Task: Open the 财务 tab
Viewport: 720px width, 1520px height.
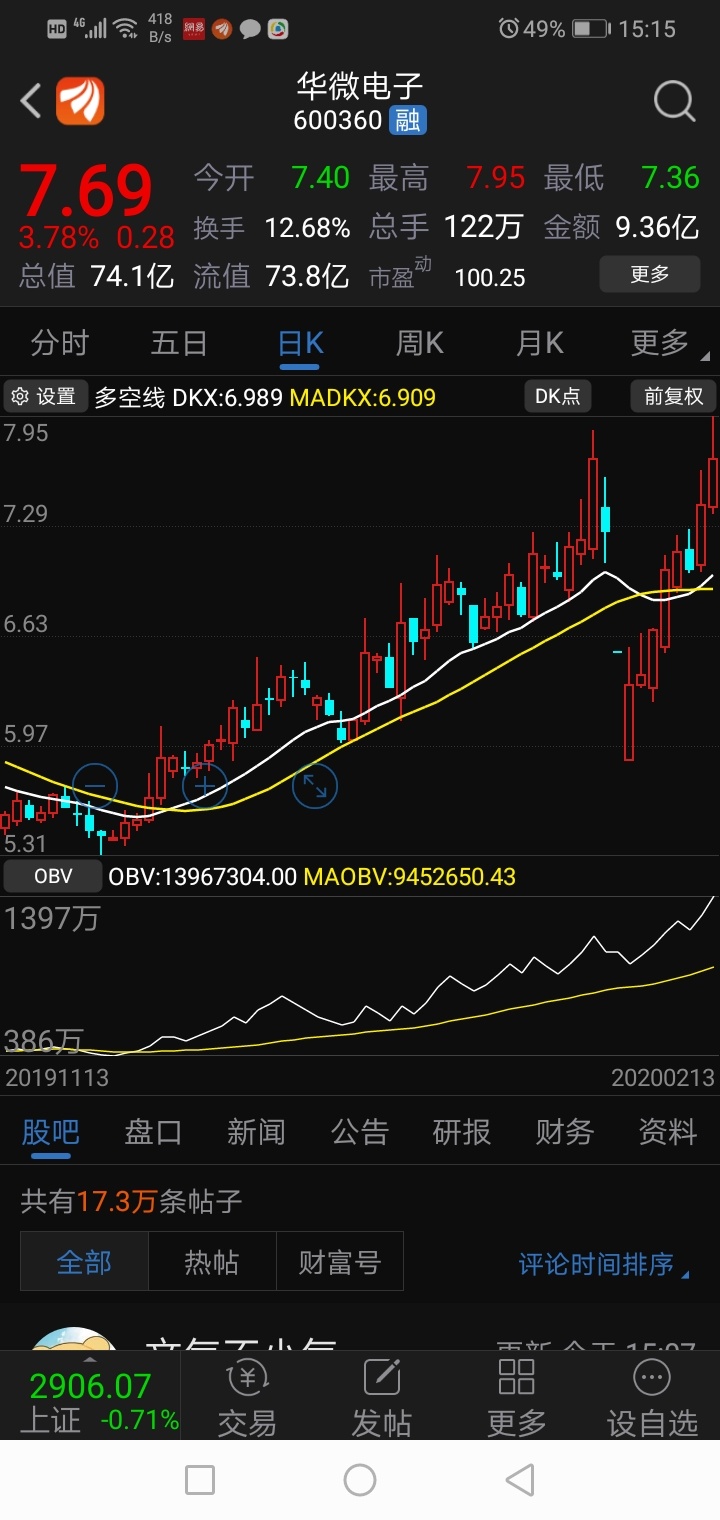Action: (x=565, y=1132)
